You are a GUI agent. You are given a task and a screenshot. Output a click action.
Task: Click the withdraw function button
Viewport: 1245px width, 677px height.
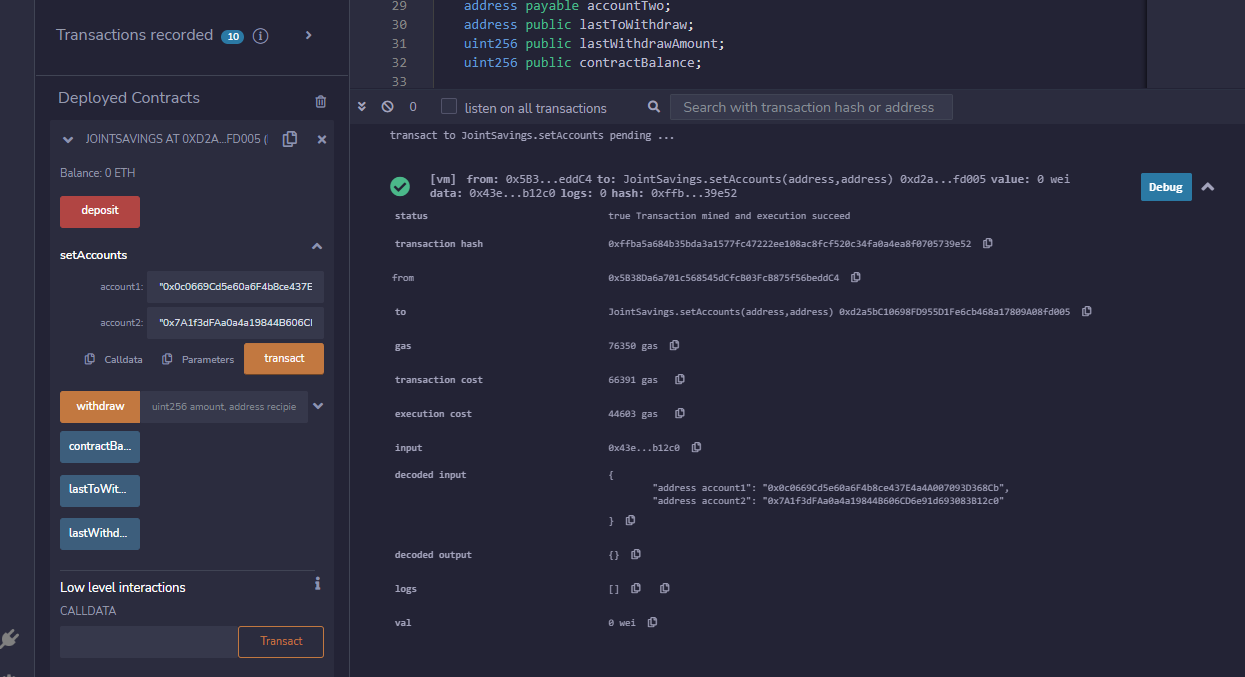point(100,406)
